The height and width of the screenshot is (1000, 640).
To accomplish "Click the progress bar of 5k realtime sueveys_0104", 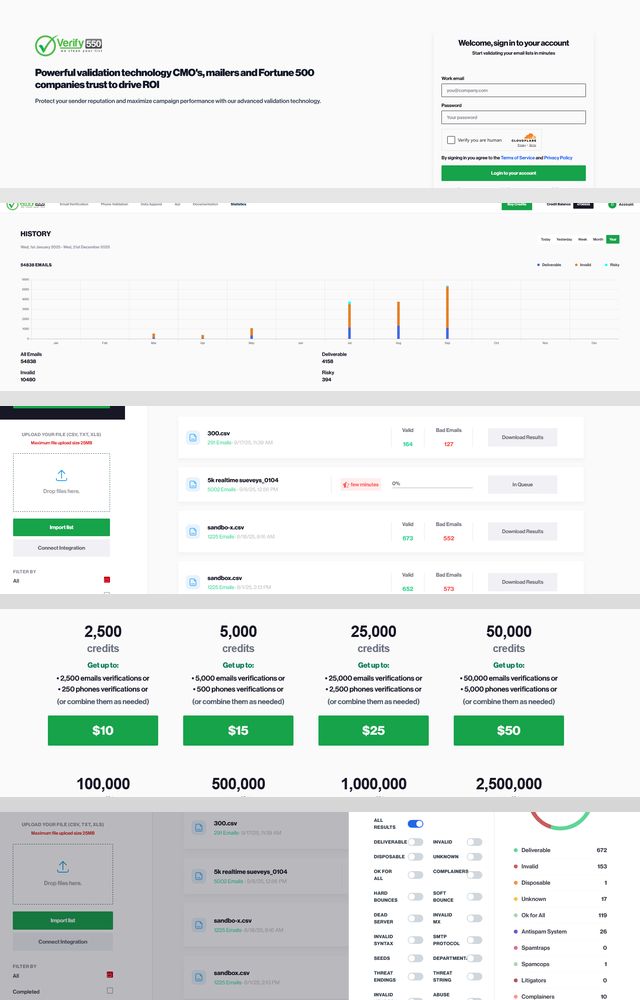I will 432,488.
